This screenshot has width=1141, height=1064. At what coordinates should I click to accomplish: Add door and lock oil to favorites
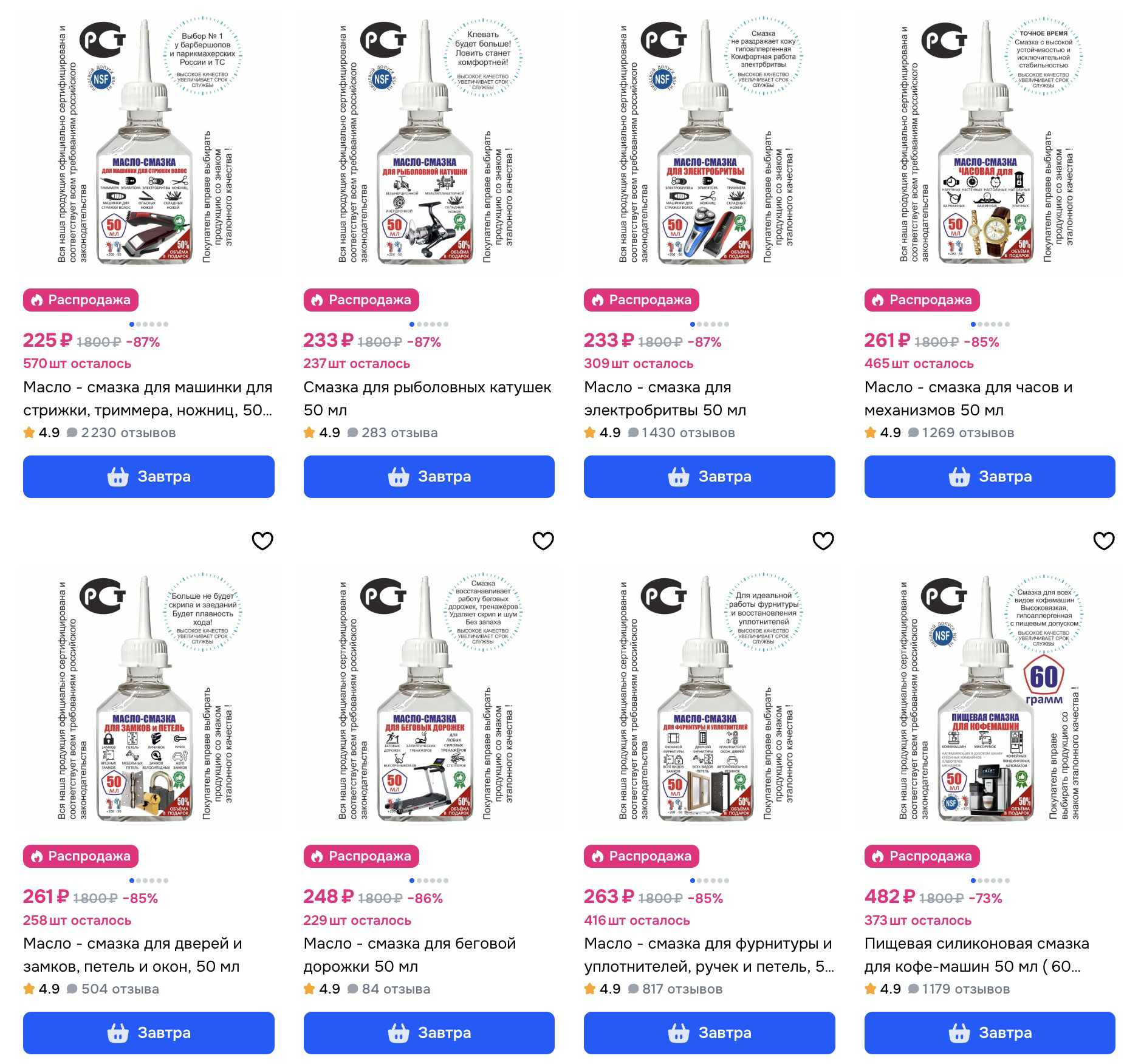coord(262,541)
